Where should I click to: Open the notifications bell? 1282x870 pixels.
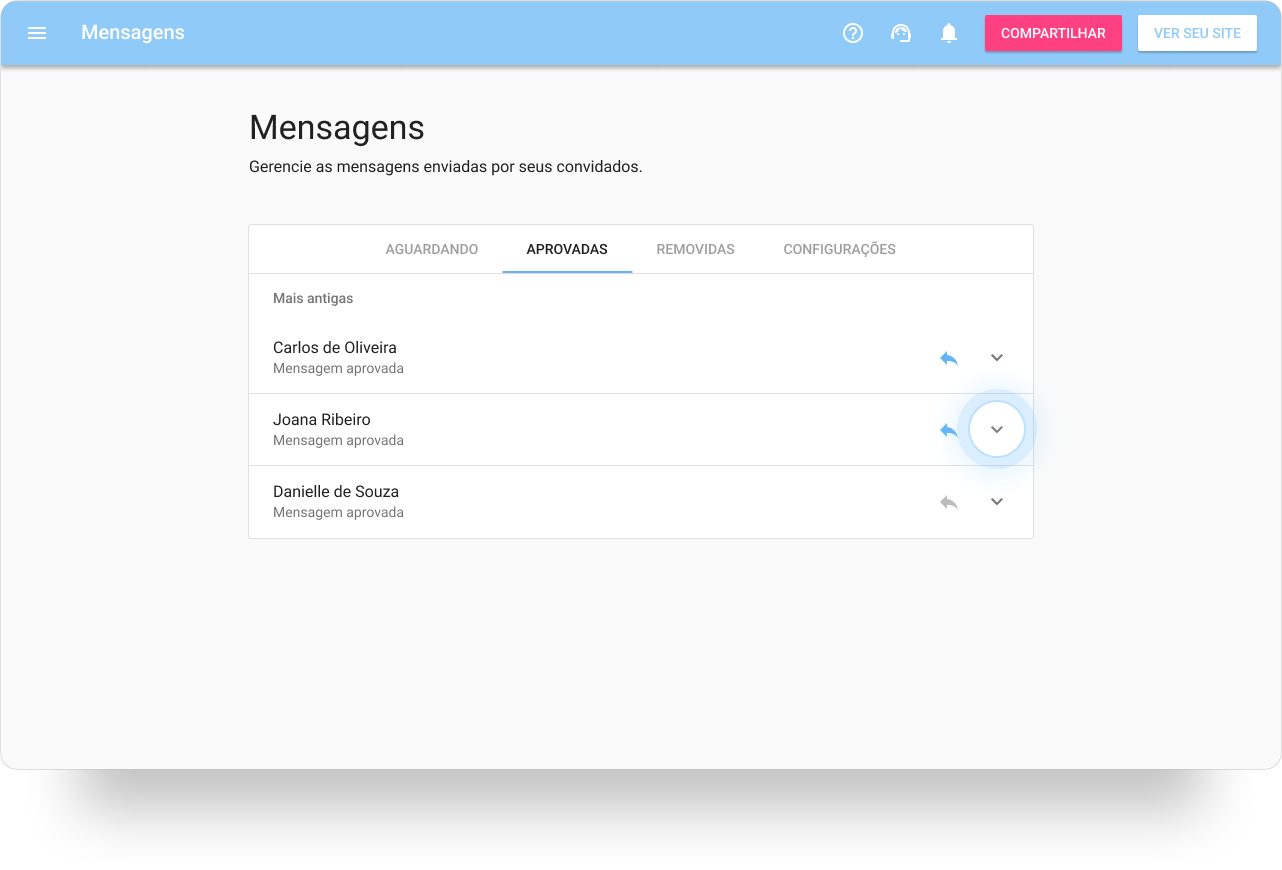pyautogui.click(x=949, y=33)
